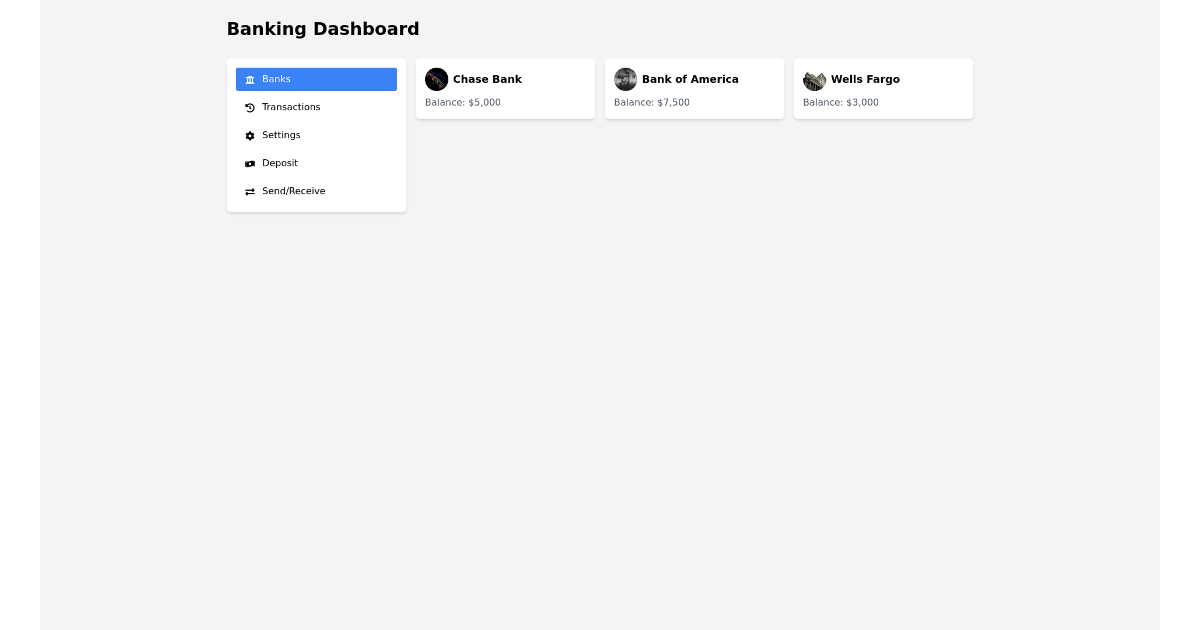Viewport: 1200px width, 630px height.
Task: Switch to the Settings section
Action: pos(281,135)
